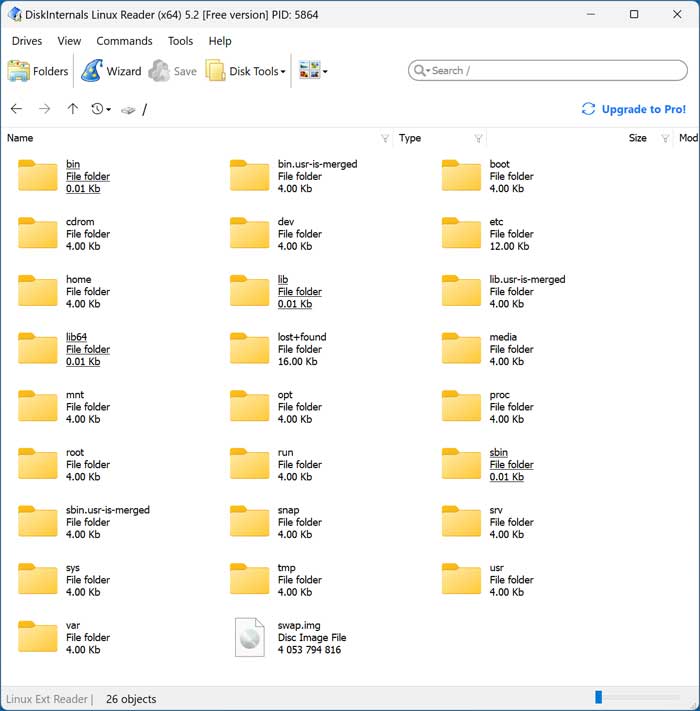Viewport: 700px width, 711px height.
Task: Click the Linux Ext Reader status label
Action: coord(47,699)
